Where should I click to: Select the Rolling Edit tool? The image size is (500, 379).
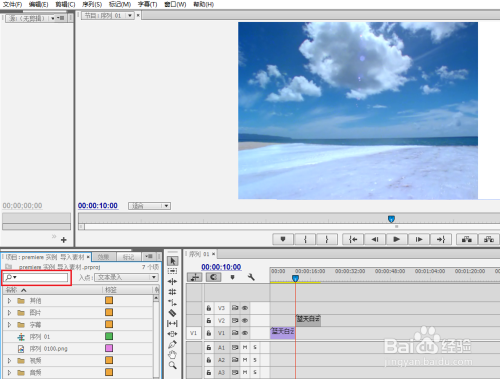172,292
